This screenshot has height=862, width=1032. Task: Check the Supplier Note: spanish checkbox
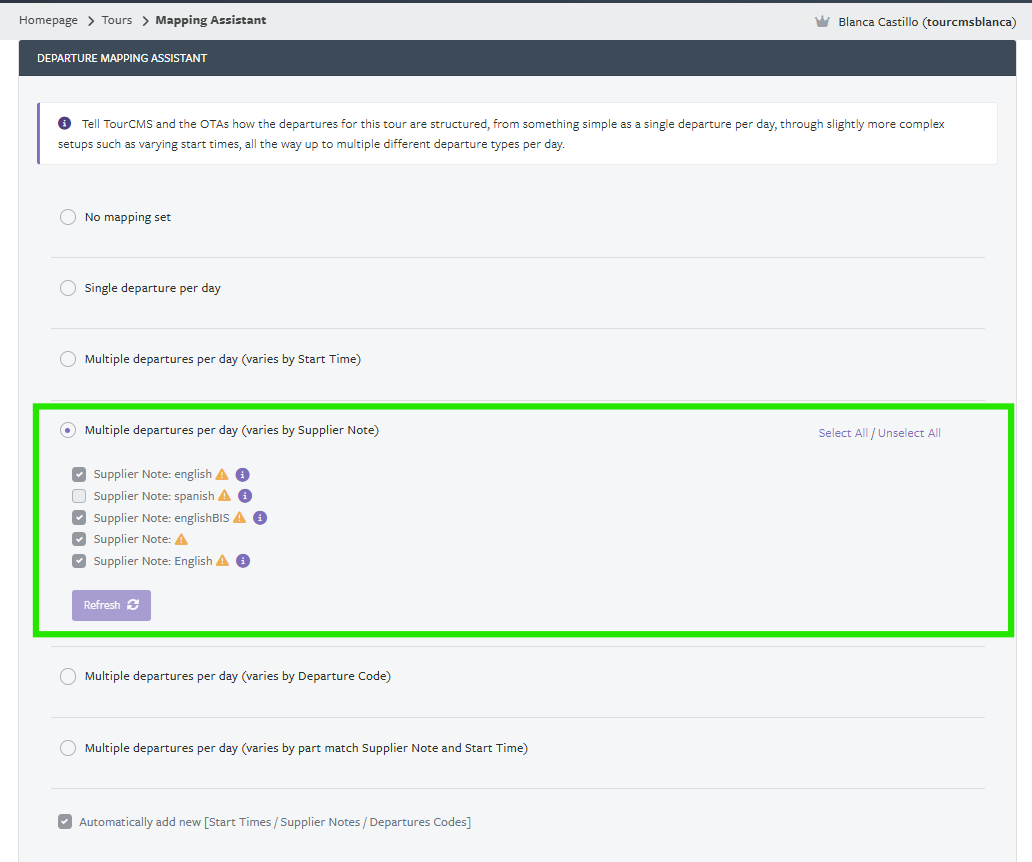tap(79, 496)
